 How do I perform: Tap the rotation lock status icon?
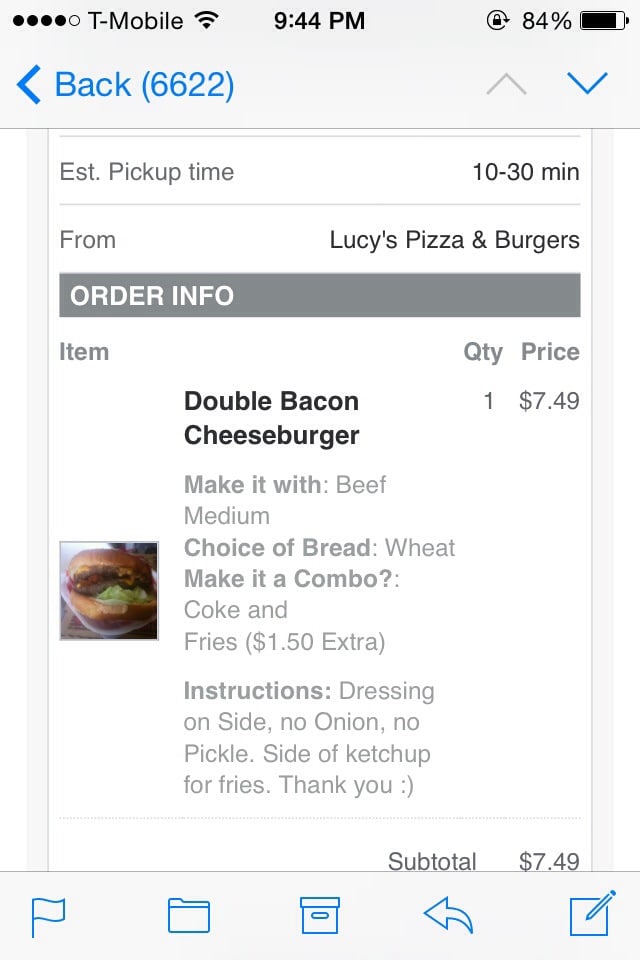coord(497,20)
